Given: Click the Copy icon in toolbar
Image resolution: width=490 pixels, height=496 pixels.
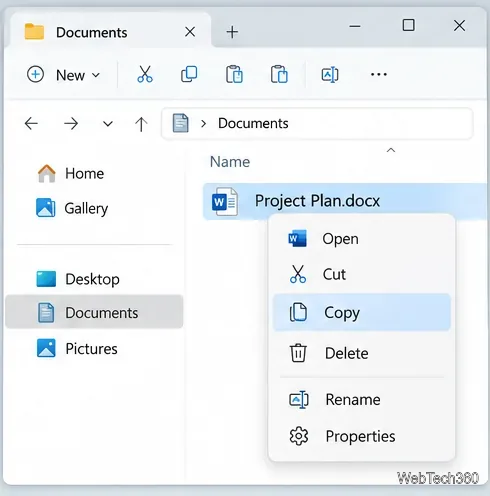Looking at the screenshot, I should pos(189,74).
